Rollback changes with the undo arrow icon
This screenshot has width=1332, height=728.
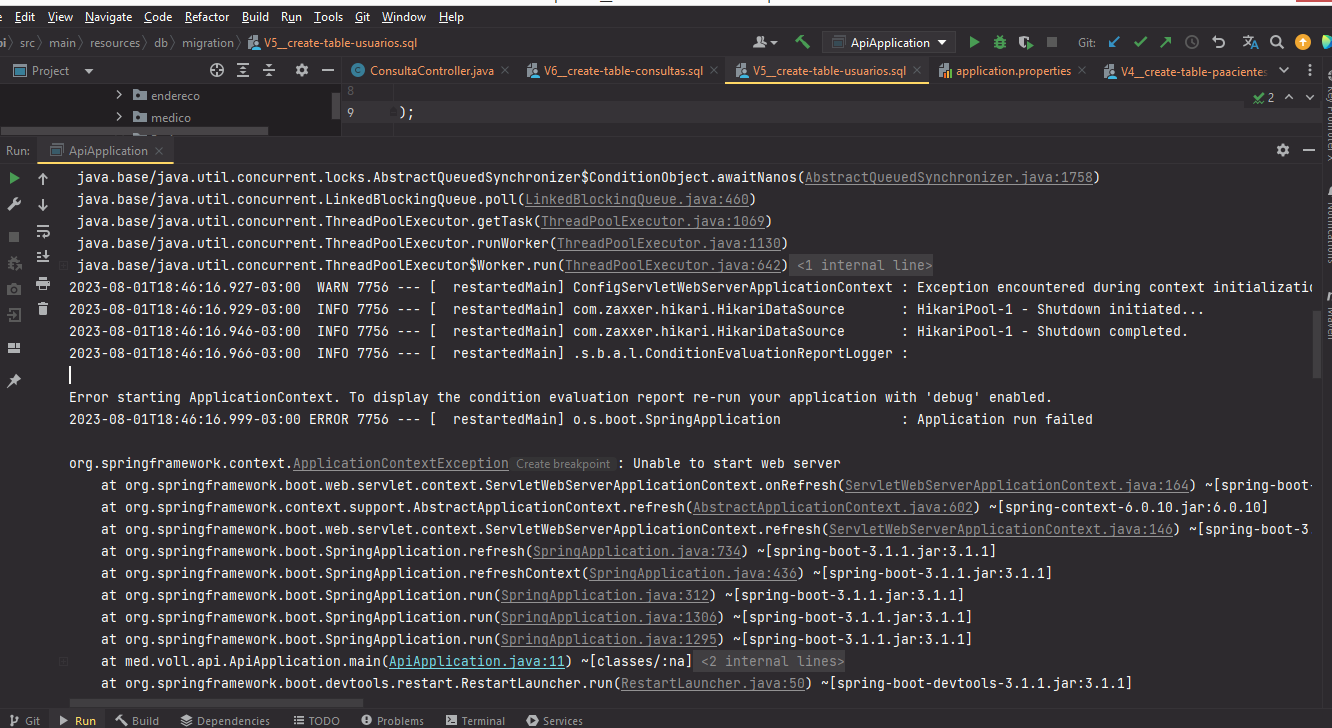coord(1218,43)
